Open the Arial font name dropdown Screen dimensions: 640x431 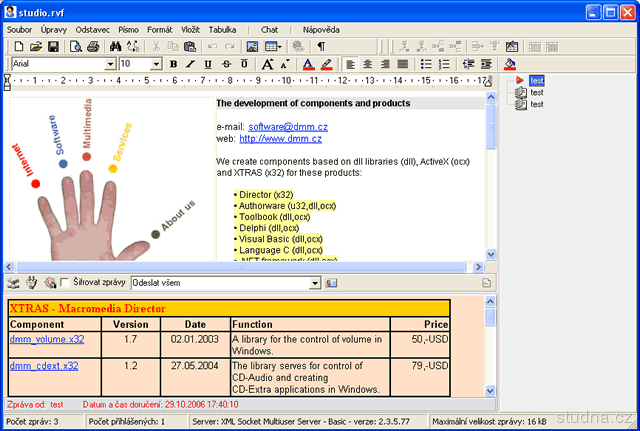point(110,64)
